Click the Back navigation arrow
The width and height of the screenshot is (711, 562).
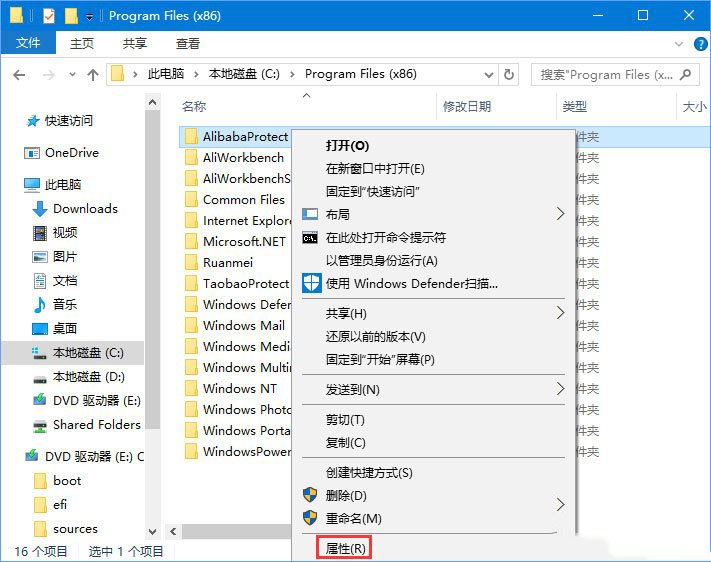pyautogui.click(x=19, y=74)
